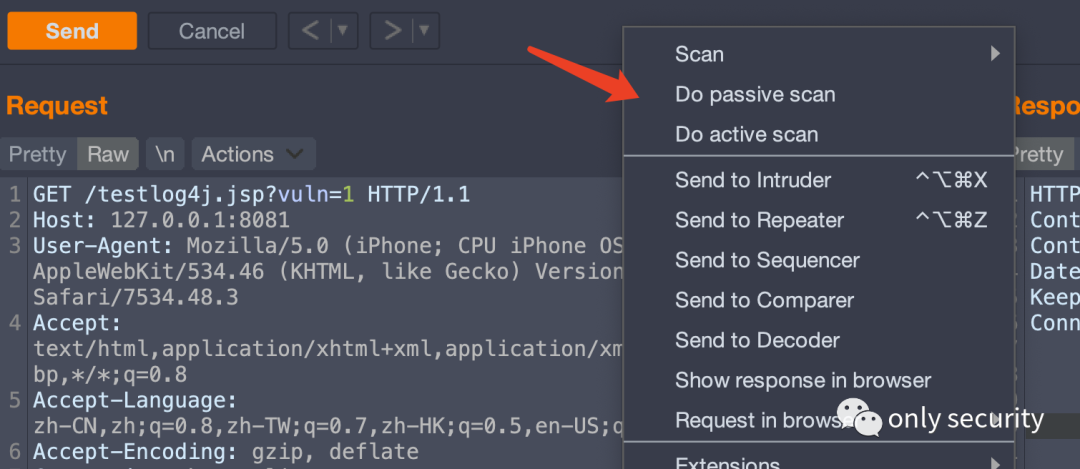Click the orange Send button
The height and width of the screenshot is (469, 1080).
pyautogui.click(x=72, y=31)
